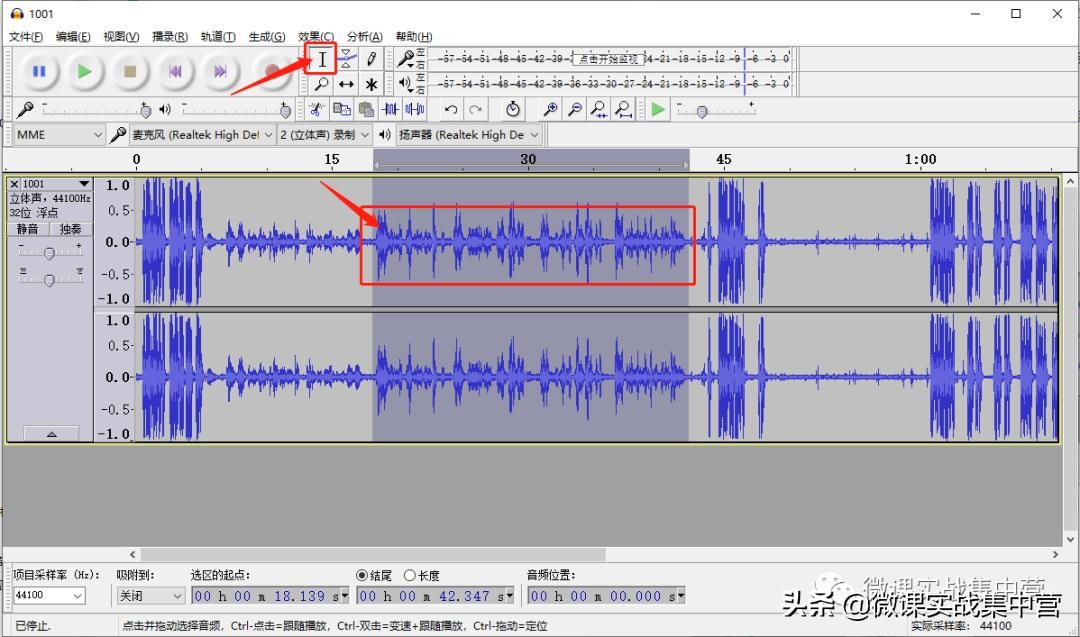The height and width of the screenshot is (637, 1080).
Task: Select the Draw pencil tool
Action: pos(371,59)
